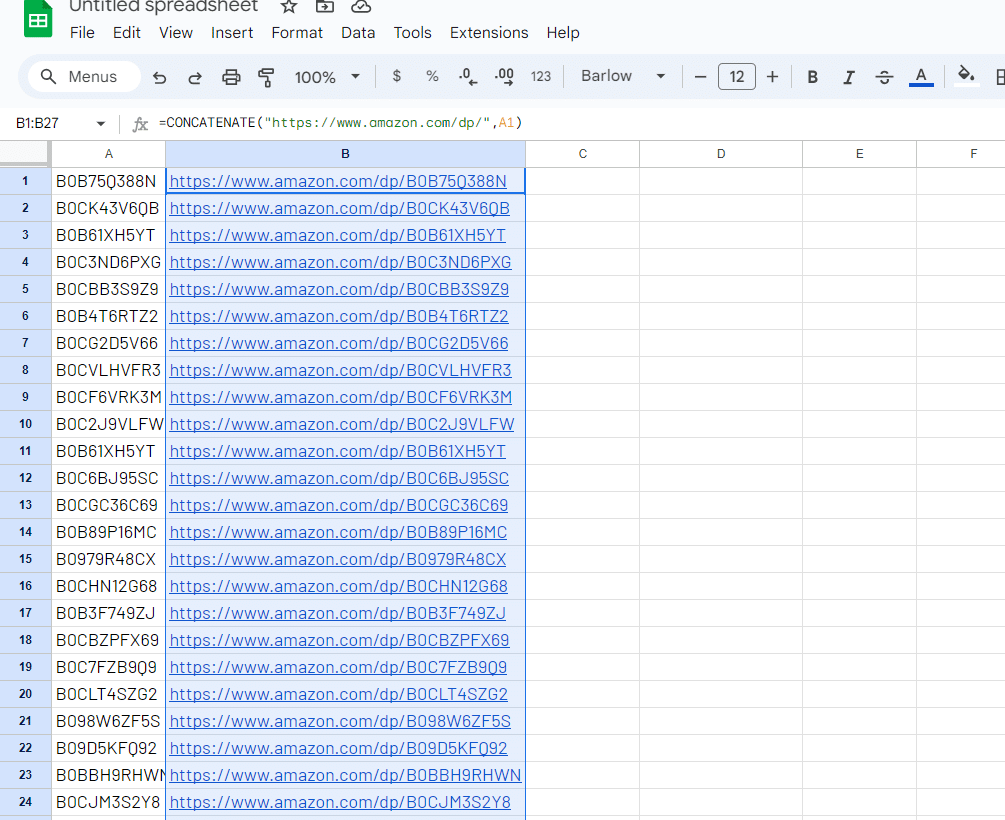Print the spreadsheet using printer icon
Viewport: 1005px width, 820px height.
point(231,77)
